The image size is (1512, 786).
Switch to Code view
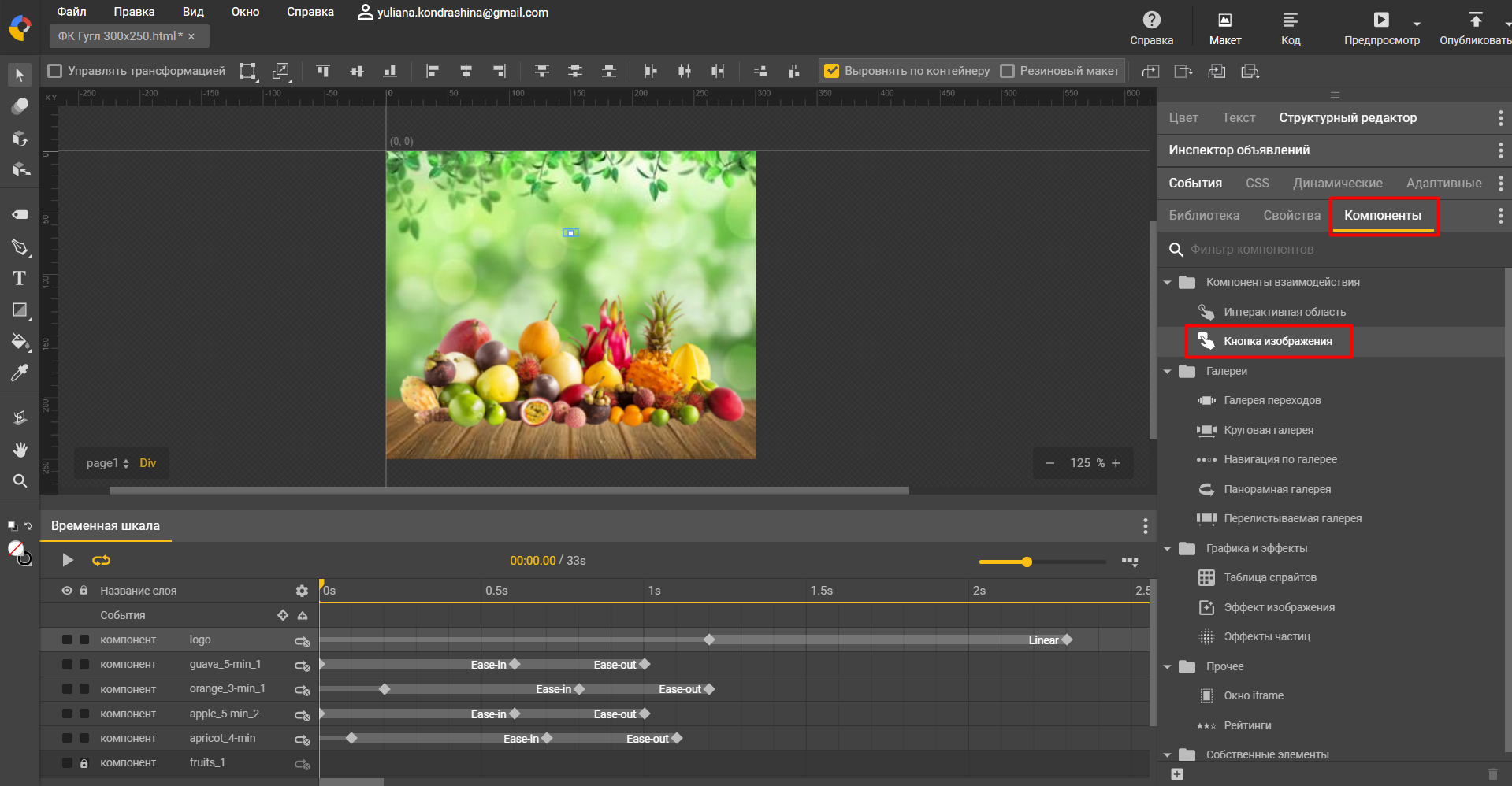point(1290,28)
